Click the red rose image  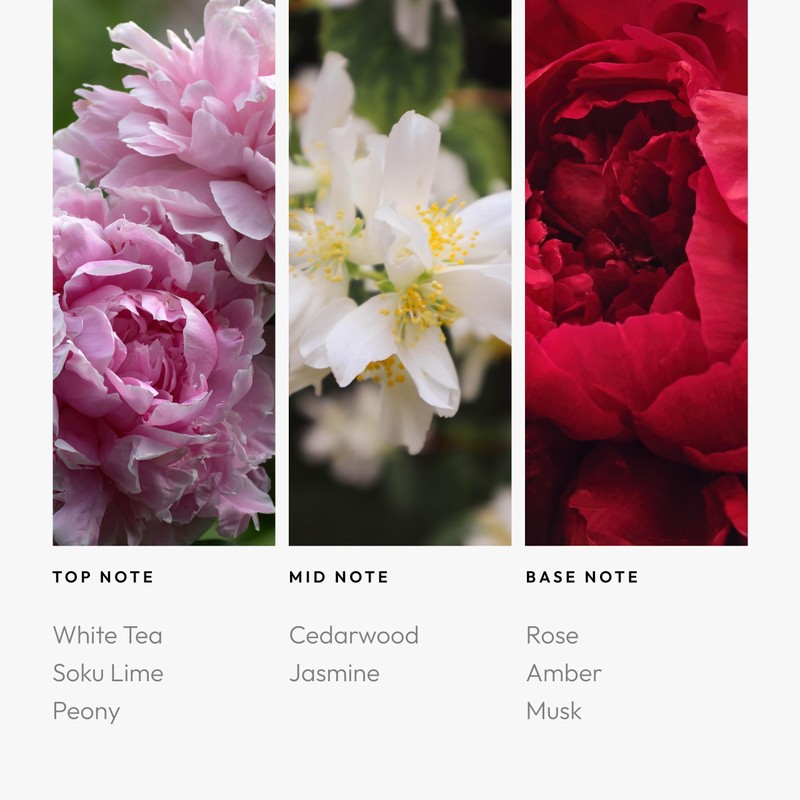(636, 272)
